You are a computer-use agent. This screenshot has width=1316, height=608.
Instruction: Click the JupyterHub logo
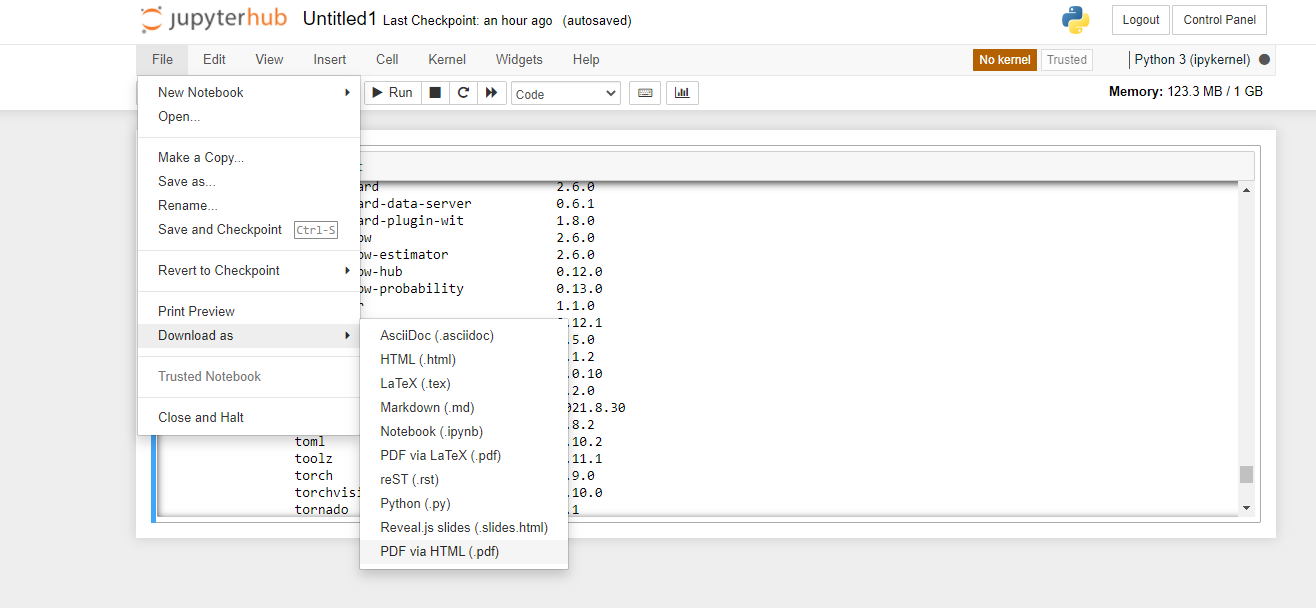click(x=214, y=20)
